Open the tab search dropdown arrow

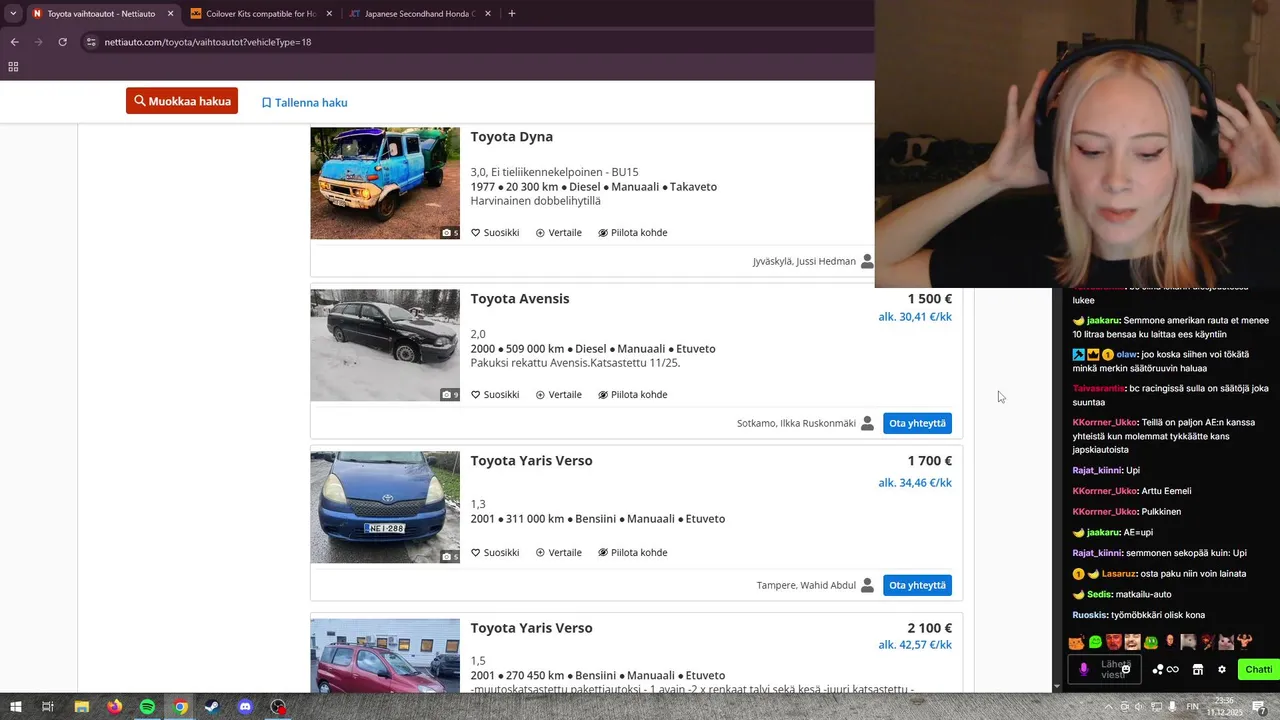(13, 14)
